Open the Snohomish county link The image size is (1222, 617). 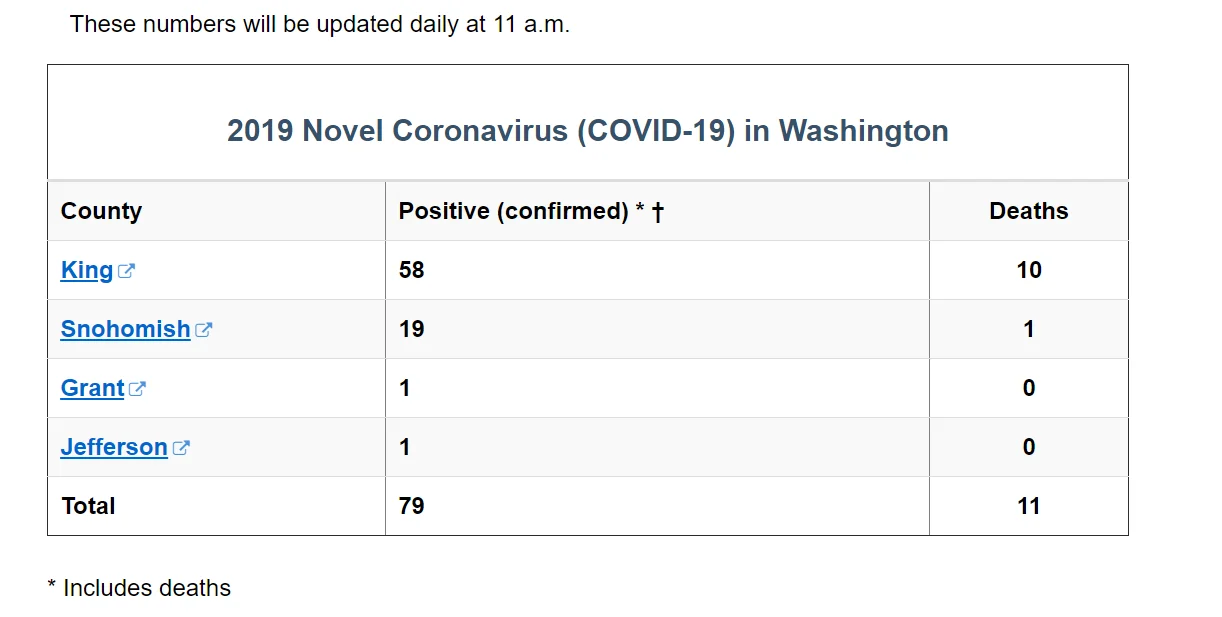[126, 329]
